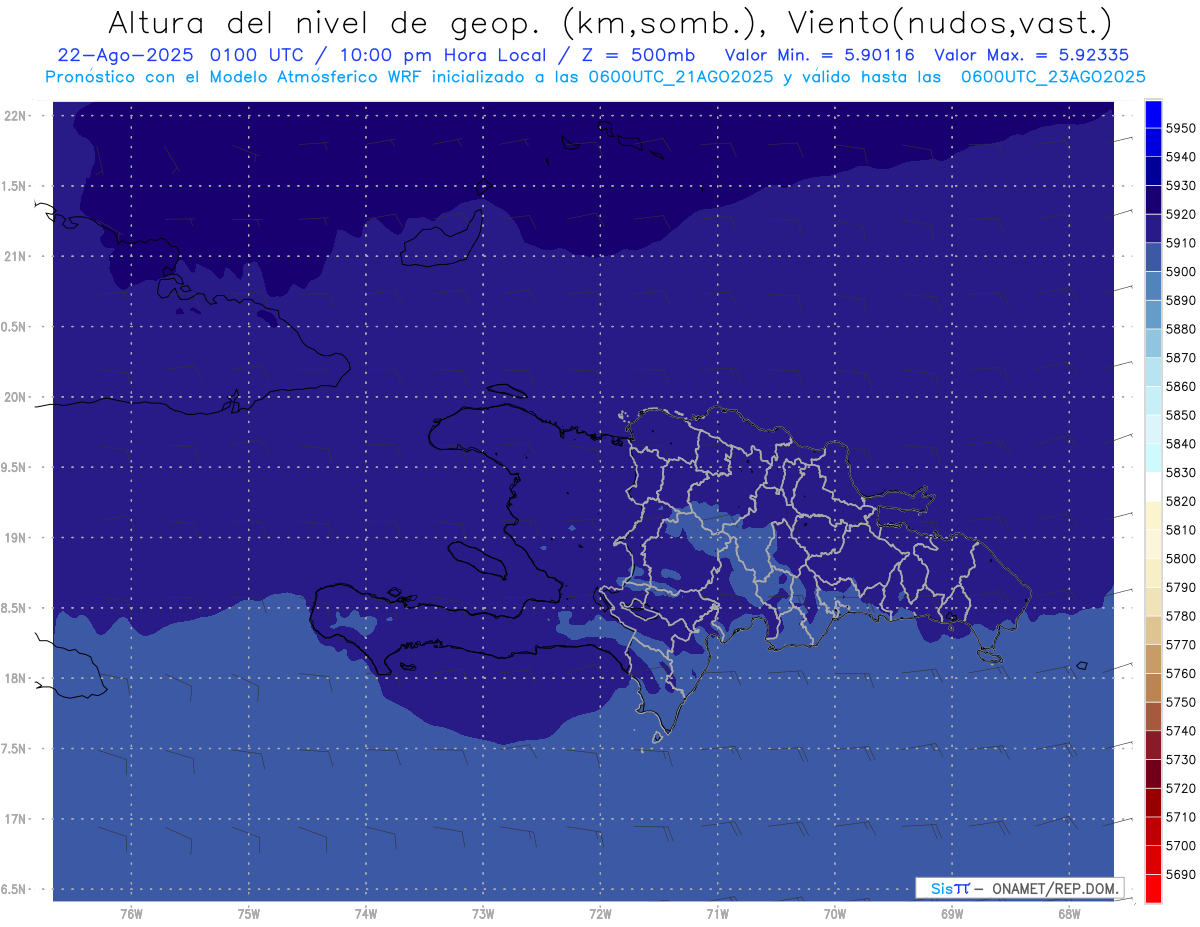Click the bright blue swatch above 5950
The width and height of the screenshot is (1200, 927).
click(x=1153, y=114)
